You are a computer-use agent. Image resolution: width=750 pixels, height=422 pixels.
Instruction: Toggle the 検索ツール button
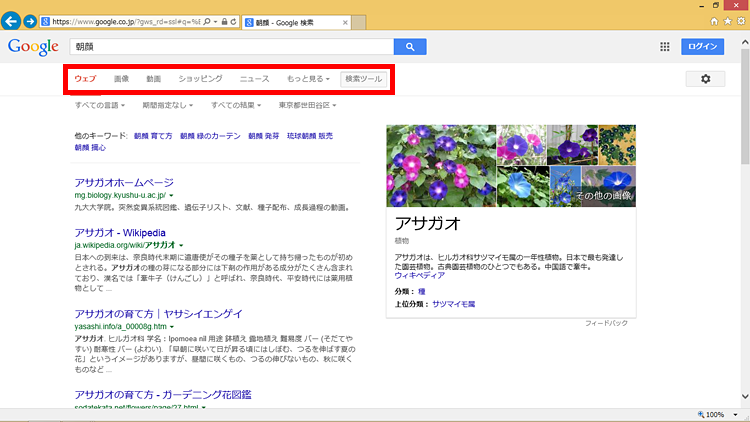click(x=360, y=78)
